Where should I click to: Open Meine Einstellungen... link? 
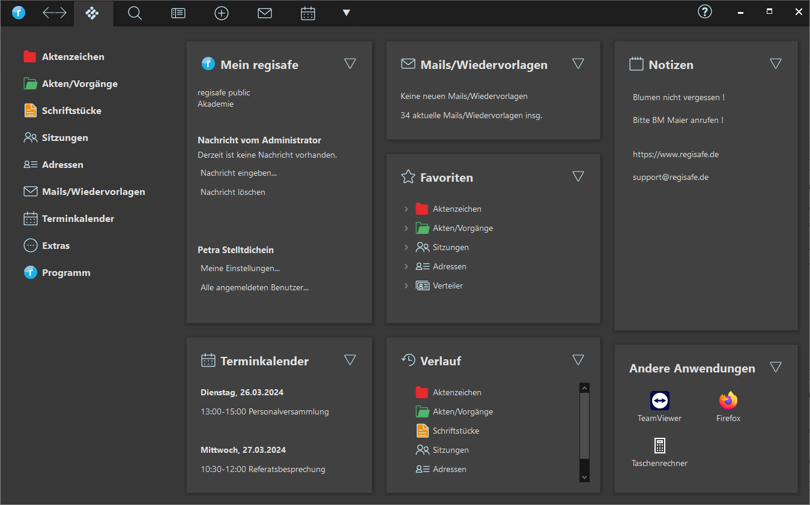tap(240, 268)
